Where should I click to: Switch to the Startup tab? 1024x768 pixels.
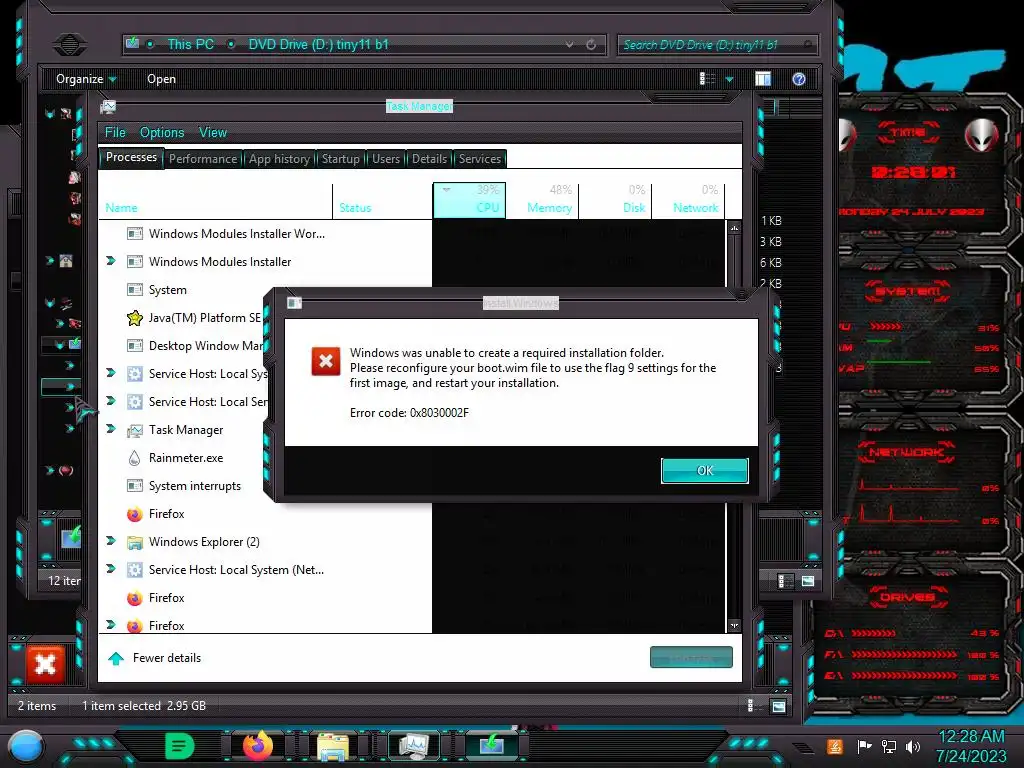tap(340, 159)
